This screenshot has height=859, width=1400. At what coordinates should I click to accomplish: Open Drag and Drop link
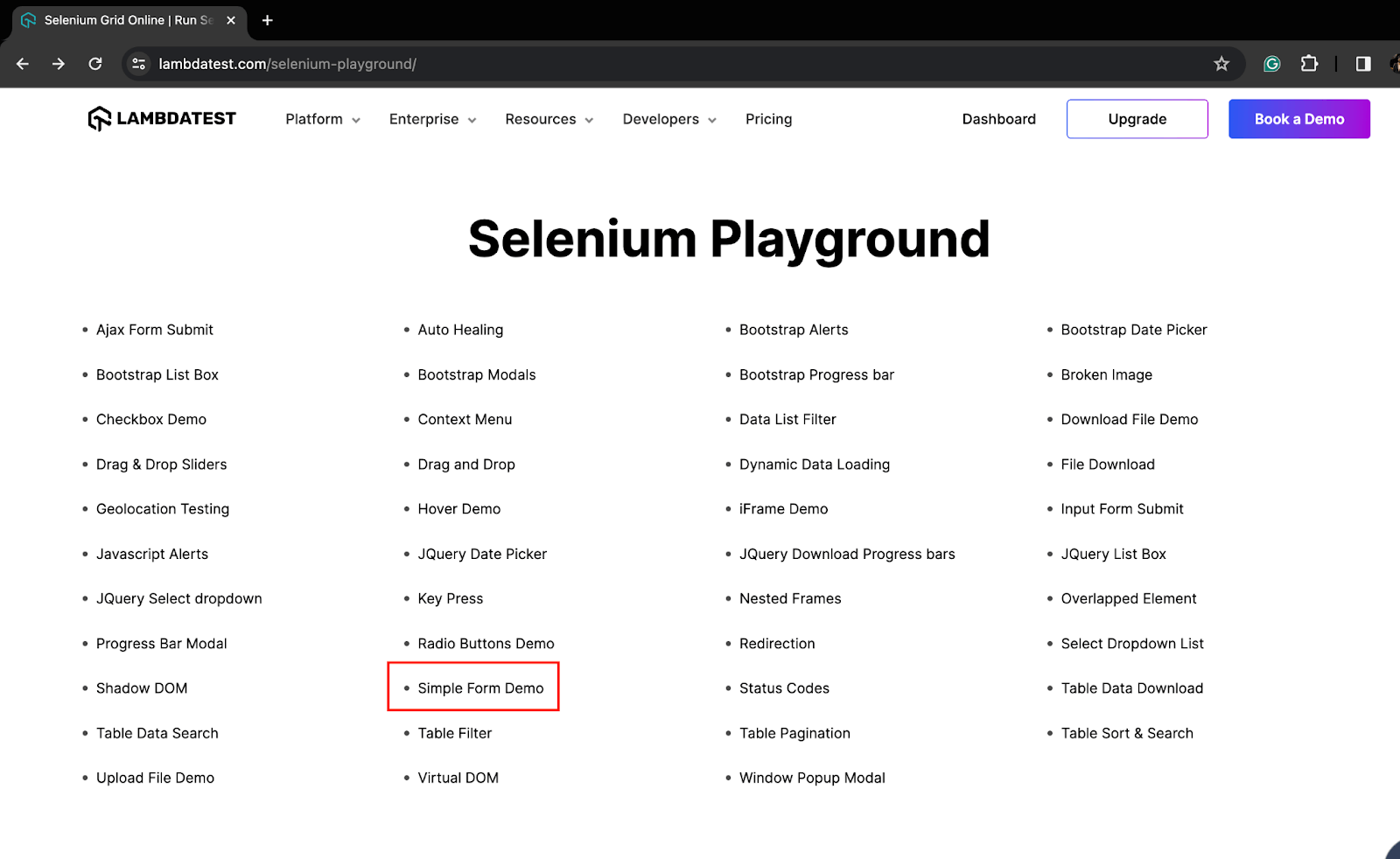coord(466,464)
